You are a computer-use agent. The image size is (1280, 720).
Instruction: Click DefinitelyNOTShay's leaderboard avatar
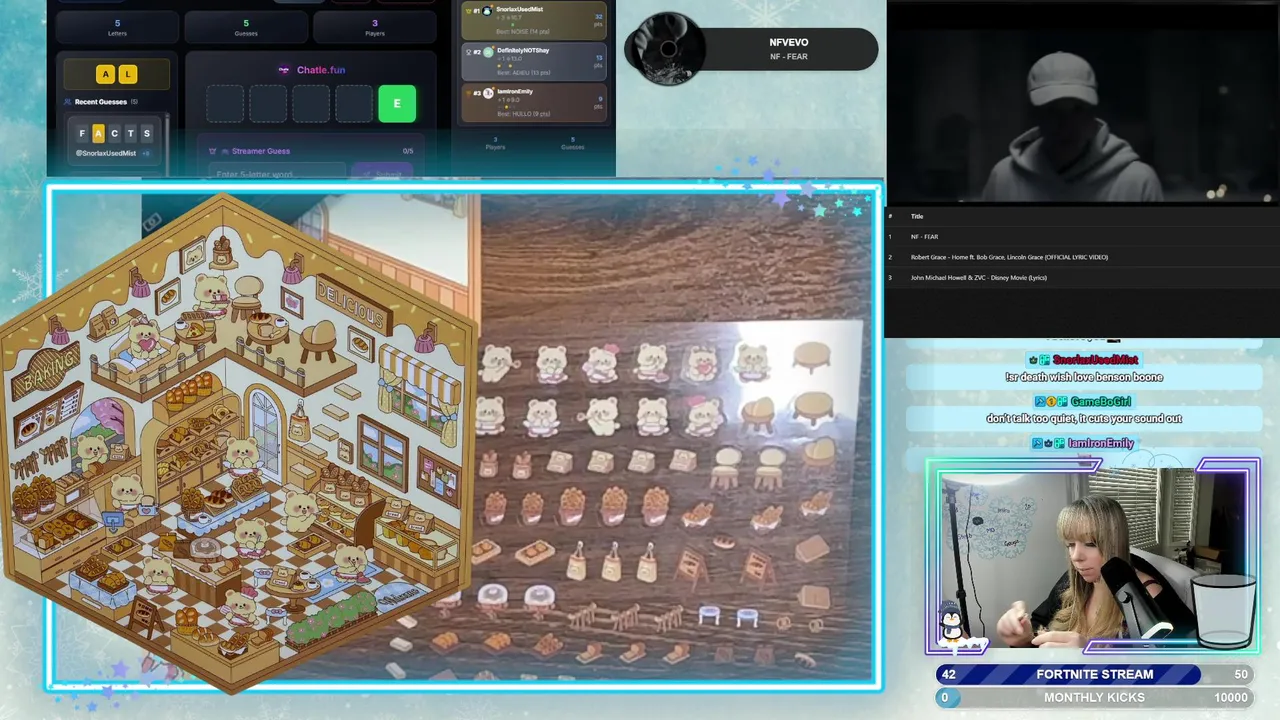coord(488,51)
